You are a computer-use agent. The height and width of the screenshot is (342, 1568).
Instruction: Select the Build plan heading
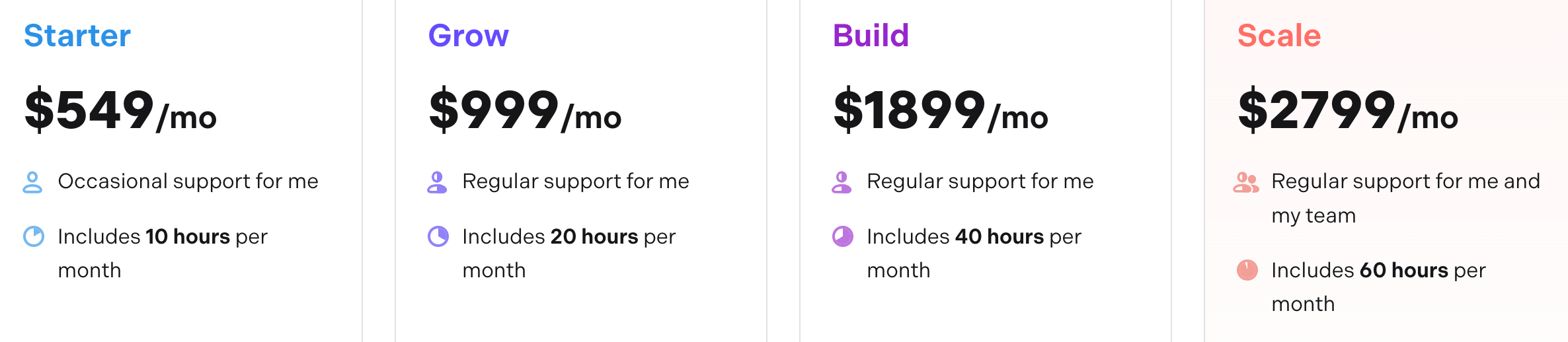[871, 36]
